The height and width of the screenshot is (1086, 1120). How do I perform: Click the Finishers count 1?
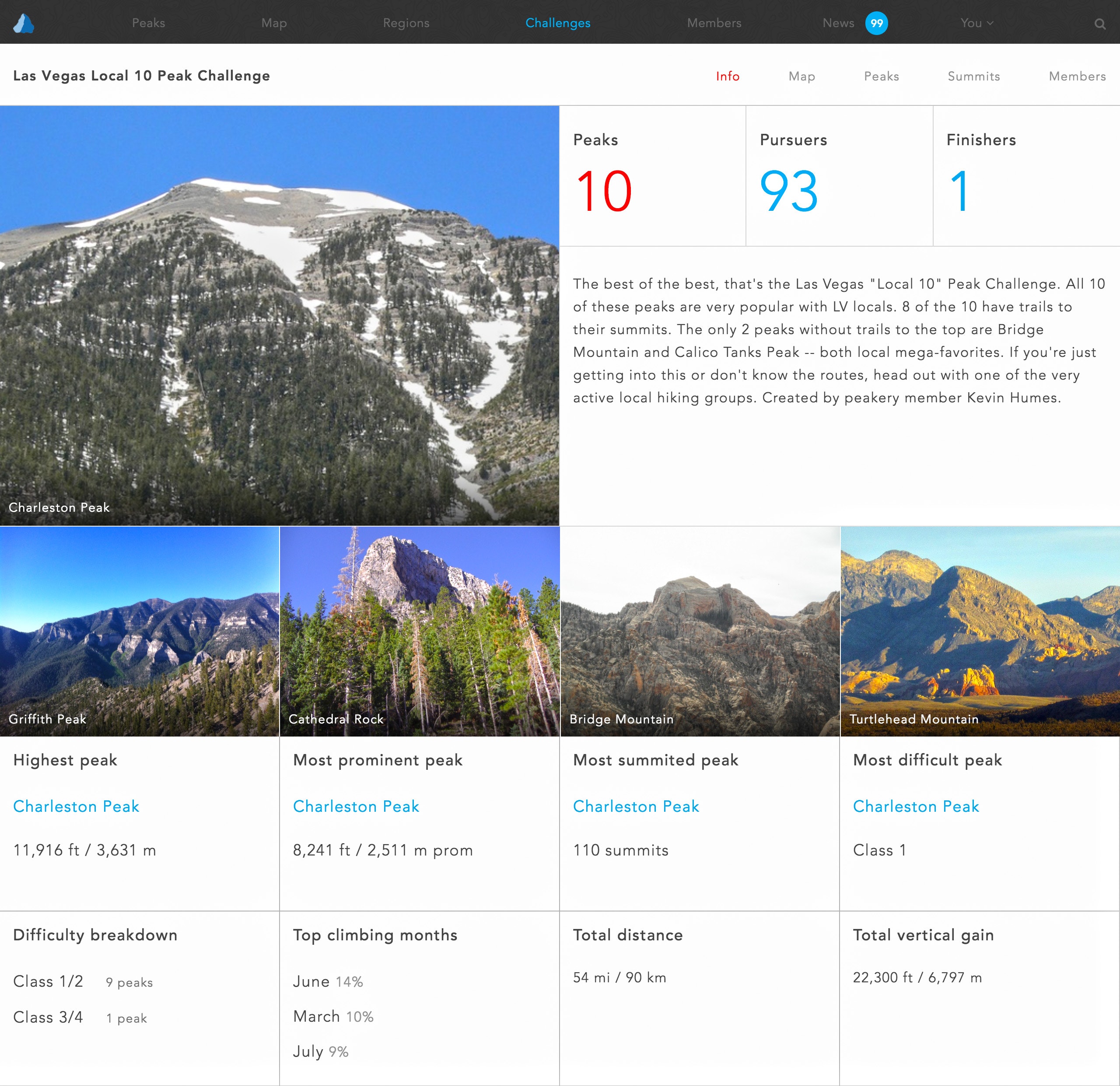959,192
